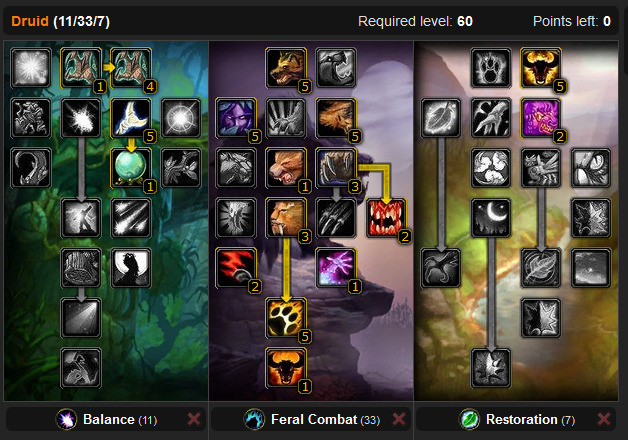Viewport: 628px width, 440px height.
Task: Reset Feral Combat tree with the red X
Action: pos(399,419)
